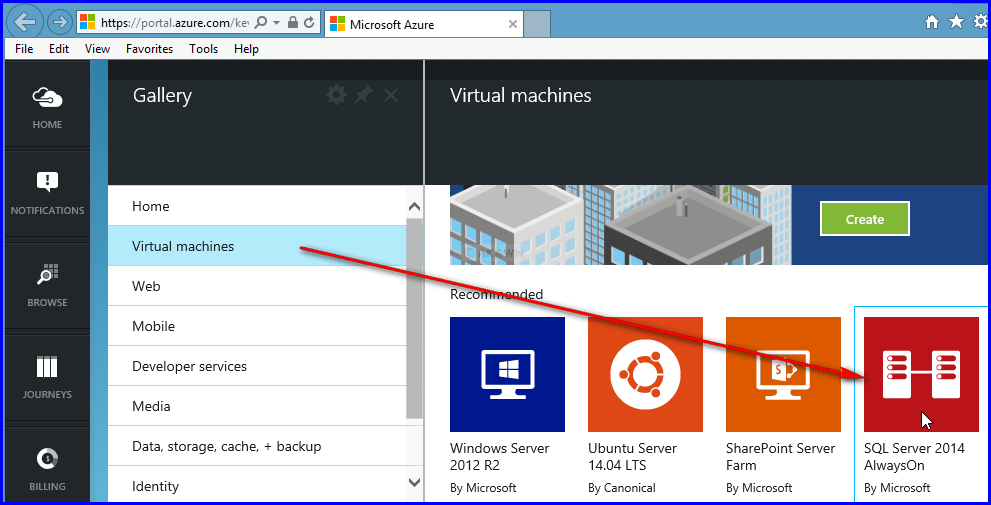This screenshot has width=991, height=505.
Task: Open Favorites with the star icon
Action: 957,22
